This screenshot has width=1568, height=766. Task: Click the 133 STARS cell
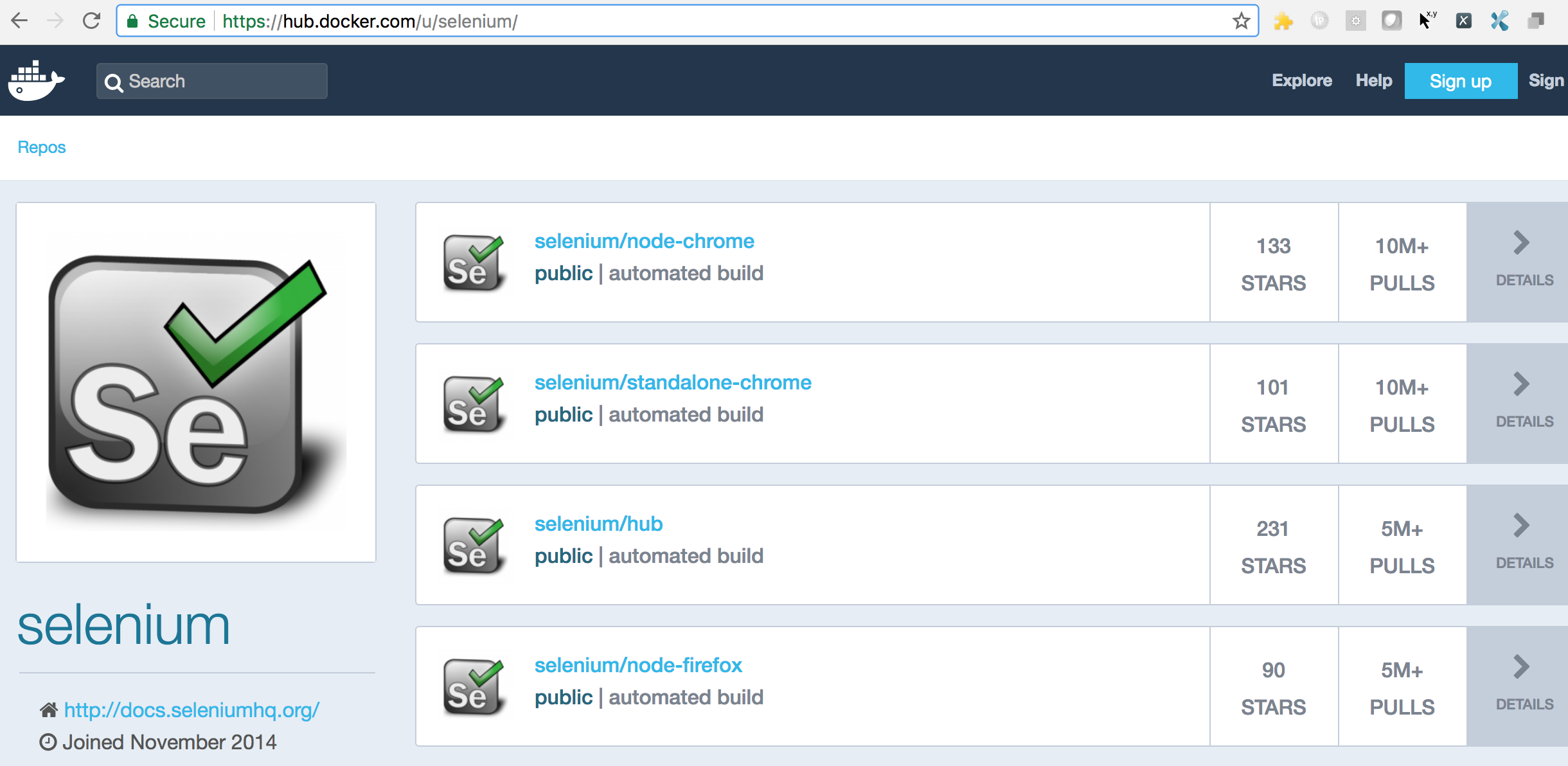pos(1274,263)
